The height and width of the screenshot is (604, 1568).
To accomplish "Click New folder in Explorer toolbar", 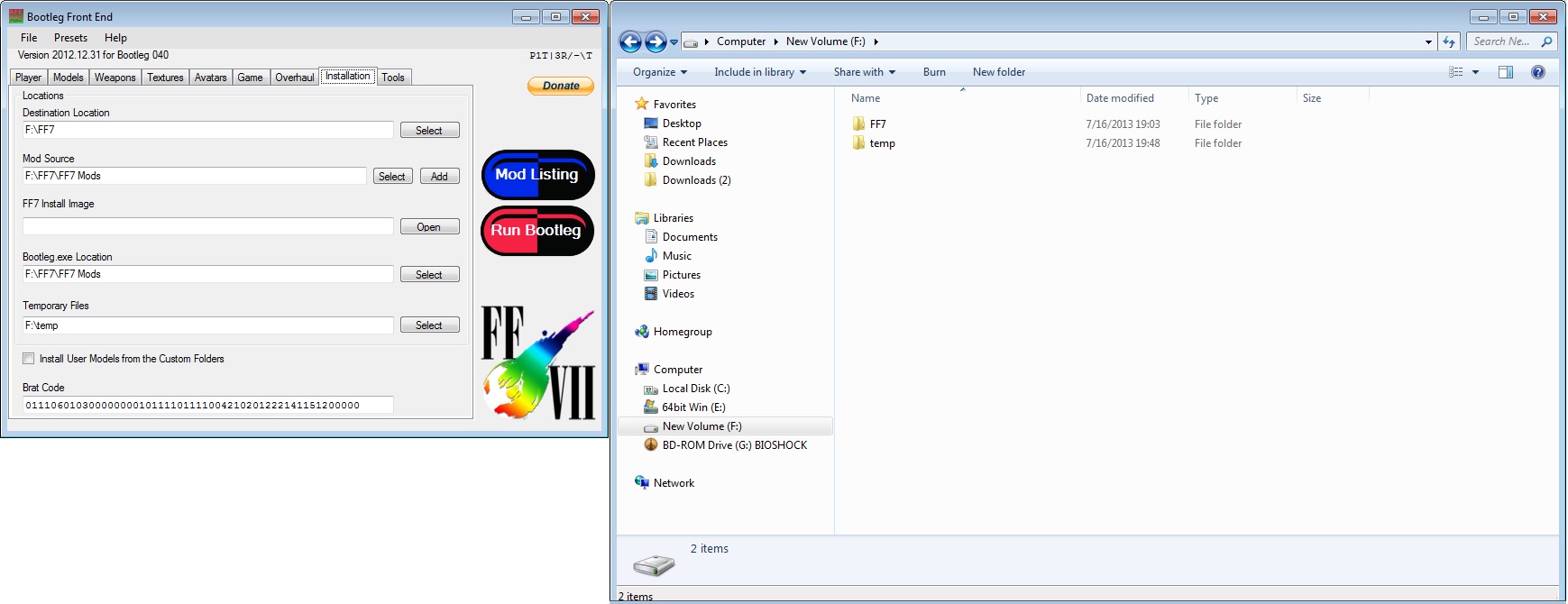I will 999,72.
